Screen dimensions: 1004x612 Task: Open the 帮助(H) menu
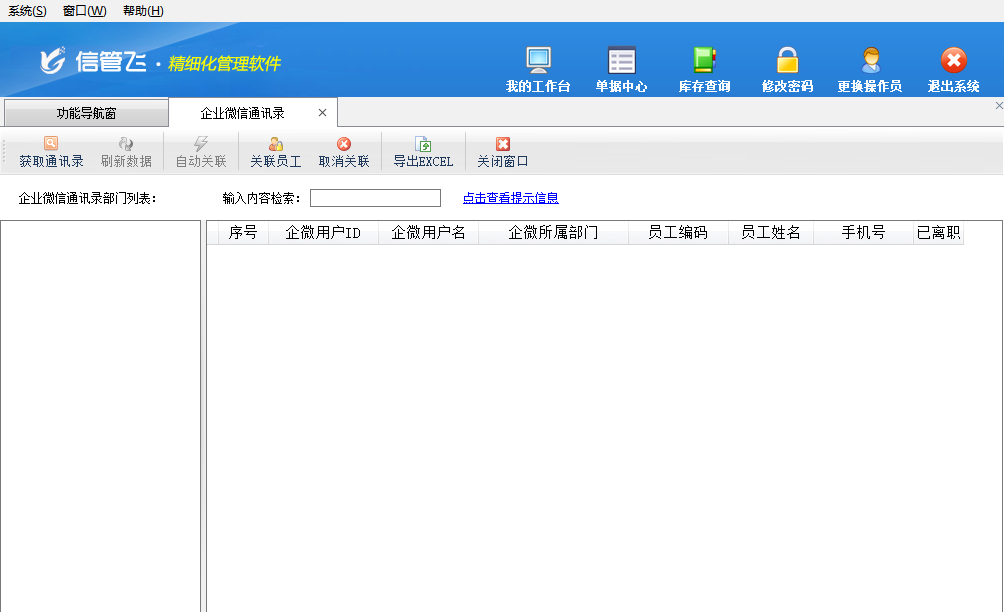(143, 11)
